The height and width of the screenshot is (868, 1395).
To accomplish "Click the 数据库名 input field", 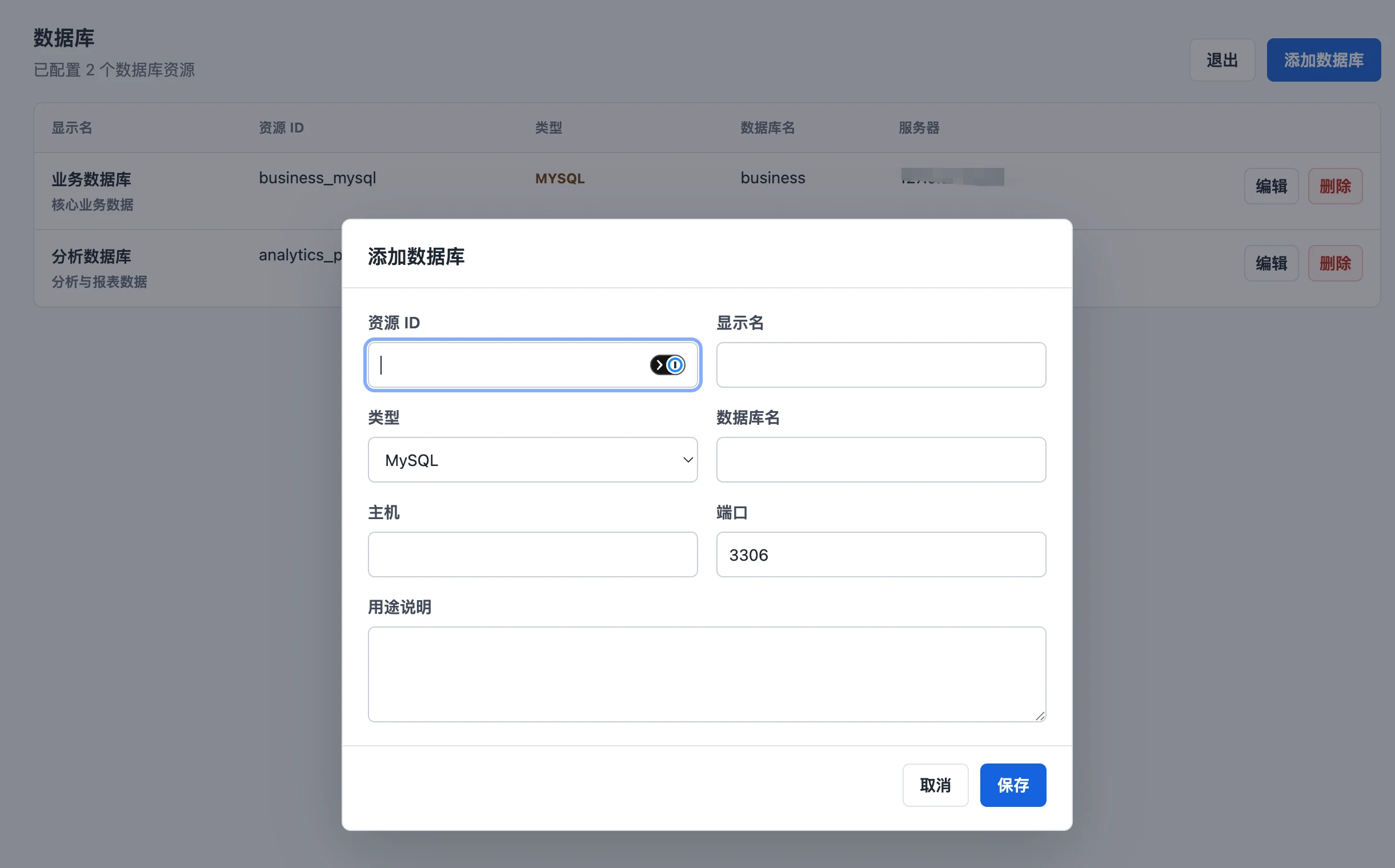I will point(880,460).
